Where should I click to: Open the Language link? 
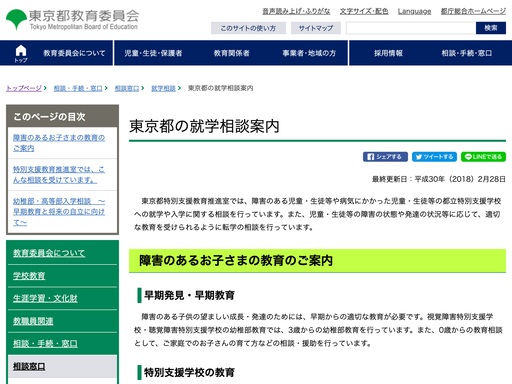coord(414,11)
